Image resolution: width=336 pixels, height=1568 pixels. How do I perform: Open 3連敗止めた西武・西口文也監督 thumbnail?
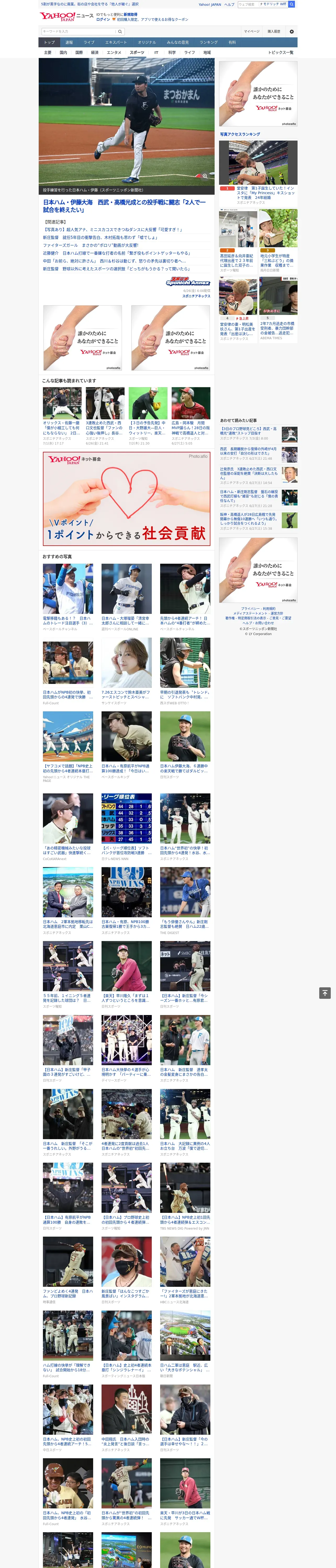tap(105, 403)
